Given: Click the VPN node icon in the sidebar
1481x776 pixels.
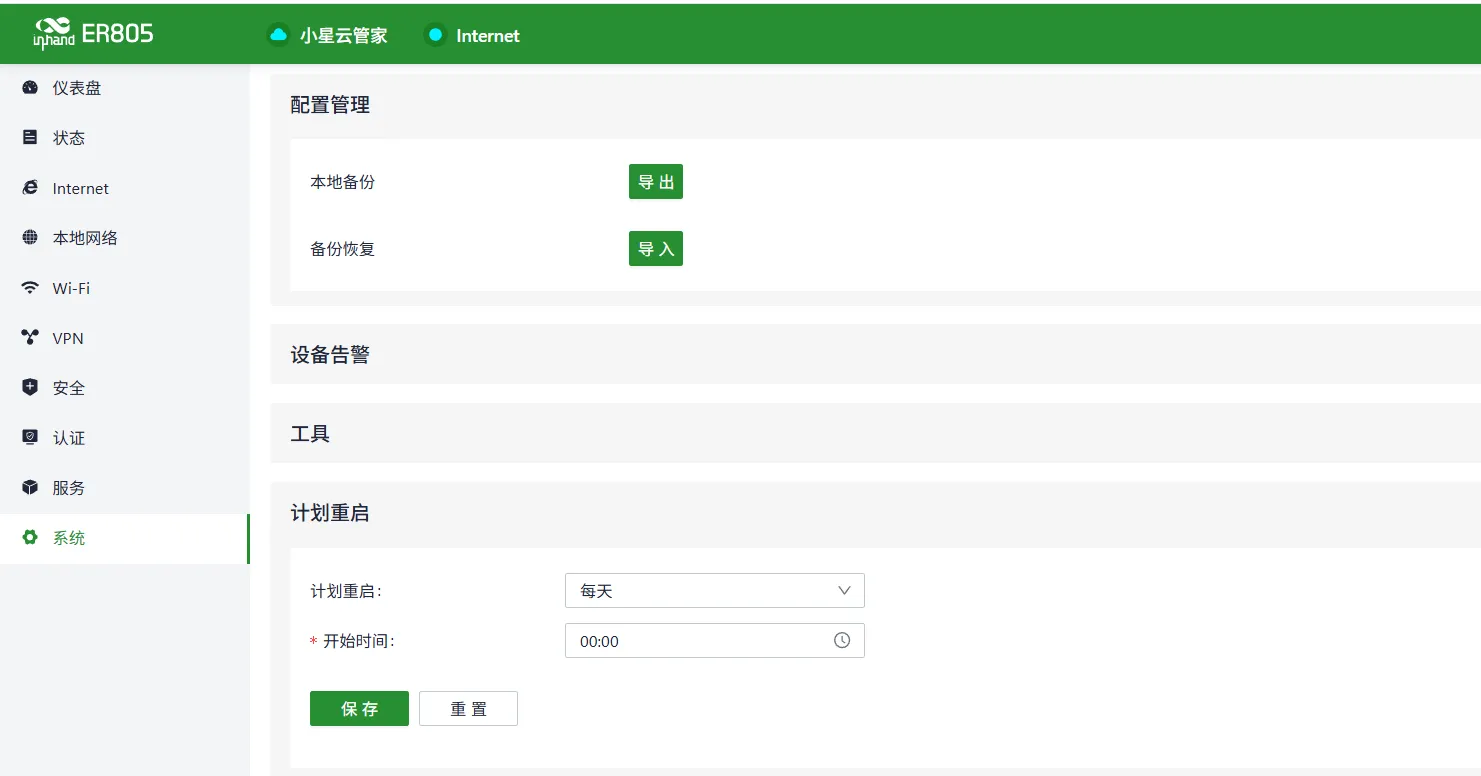Looking at the screenshot, I should coord(30,338).
